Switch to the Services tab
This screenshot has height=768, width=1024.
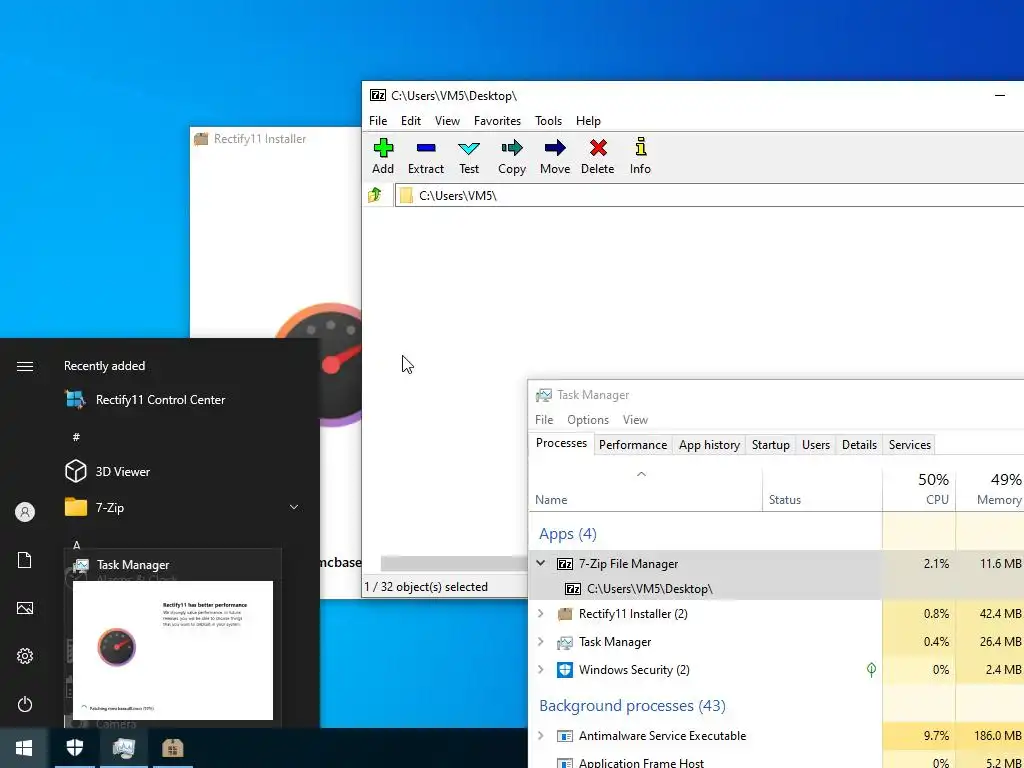tap(909, 445)
